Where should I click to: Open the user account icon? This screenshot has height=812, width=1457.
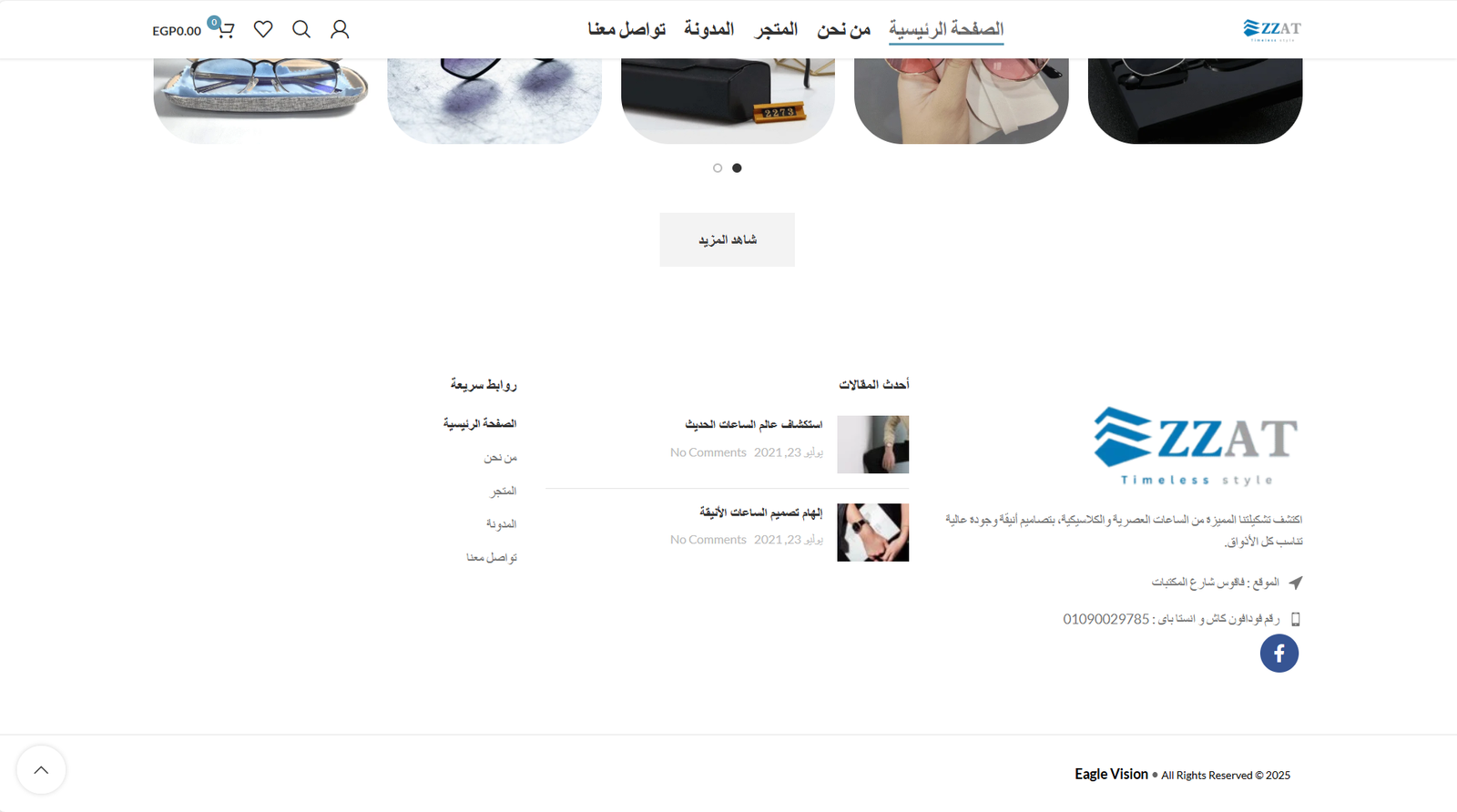pyautogui.click(x=340, y=29)
